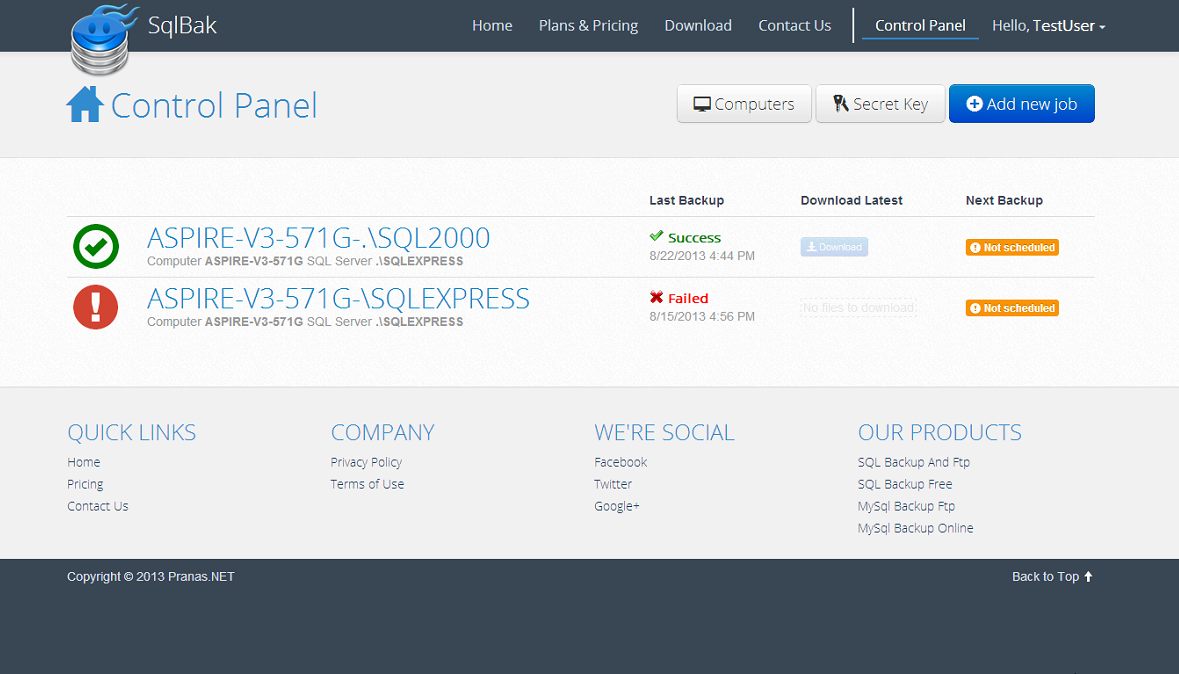Select the Control Panel navigation tab
This screenshot has width=1179, height=674.
tap(920, 26)
